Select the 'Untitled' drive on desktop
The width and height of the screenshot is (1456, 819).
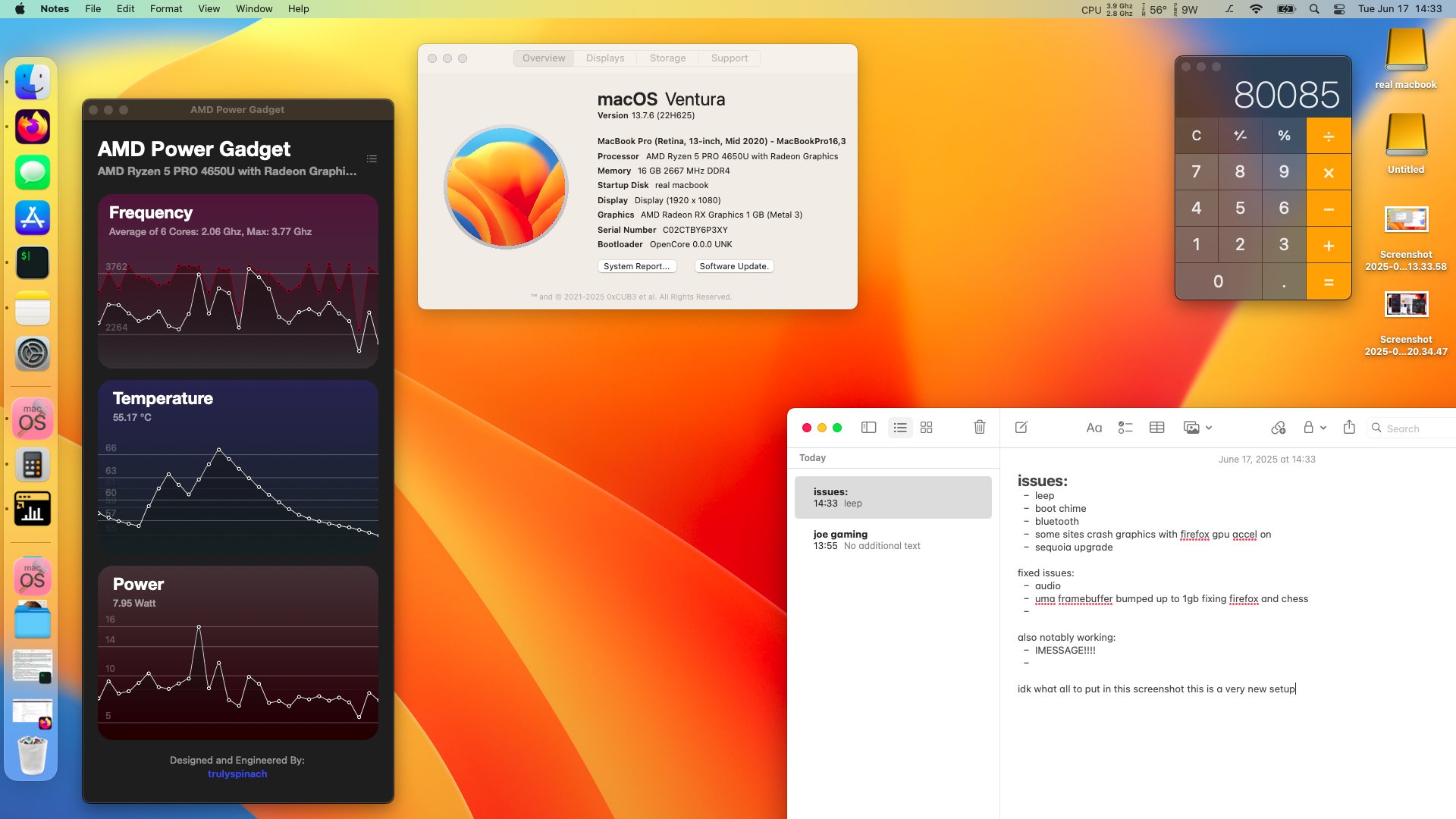[1406, 143]
